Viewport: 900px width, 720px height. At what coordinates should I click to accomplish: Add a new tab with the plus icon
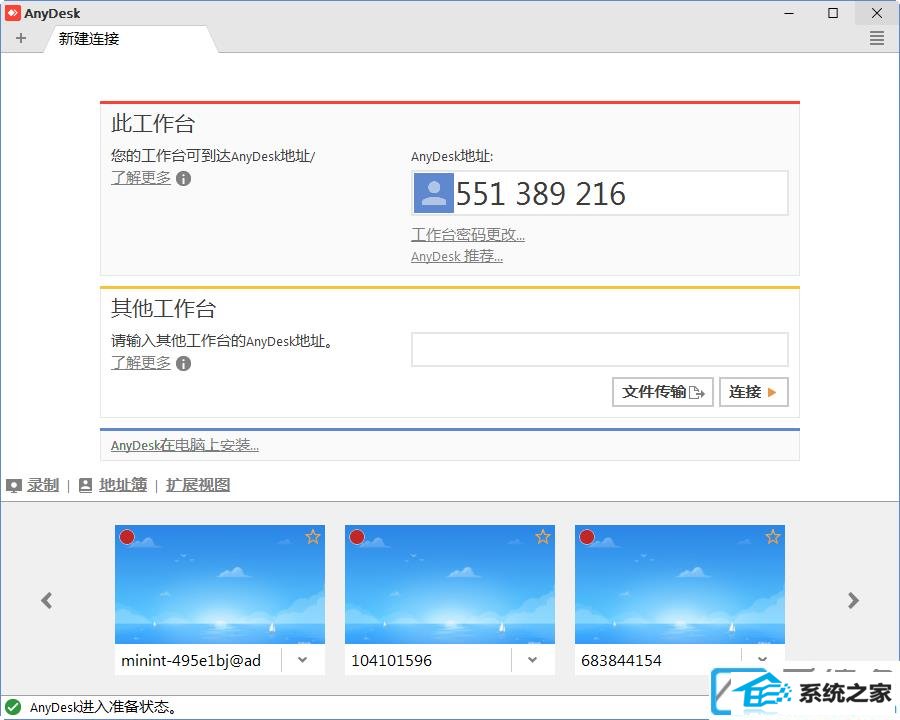point(21,38)
